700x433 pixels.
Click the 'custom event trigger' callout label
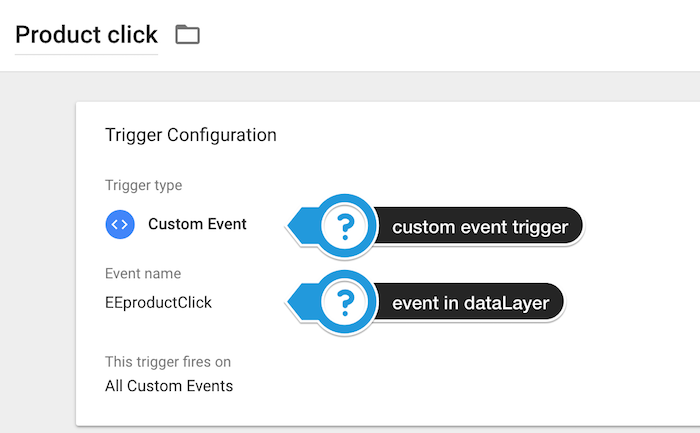[x=480, y=227]
